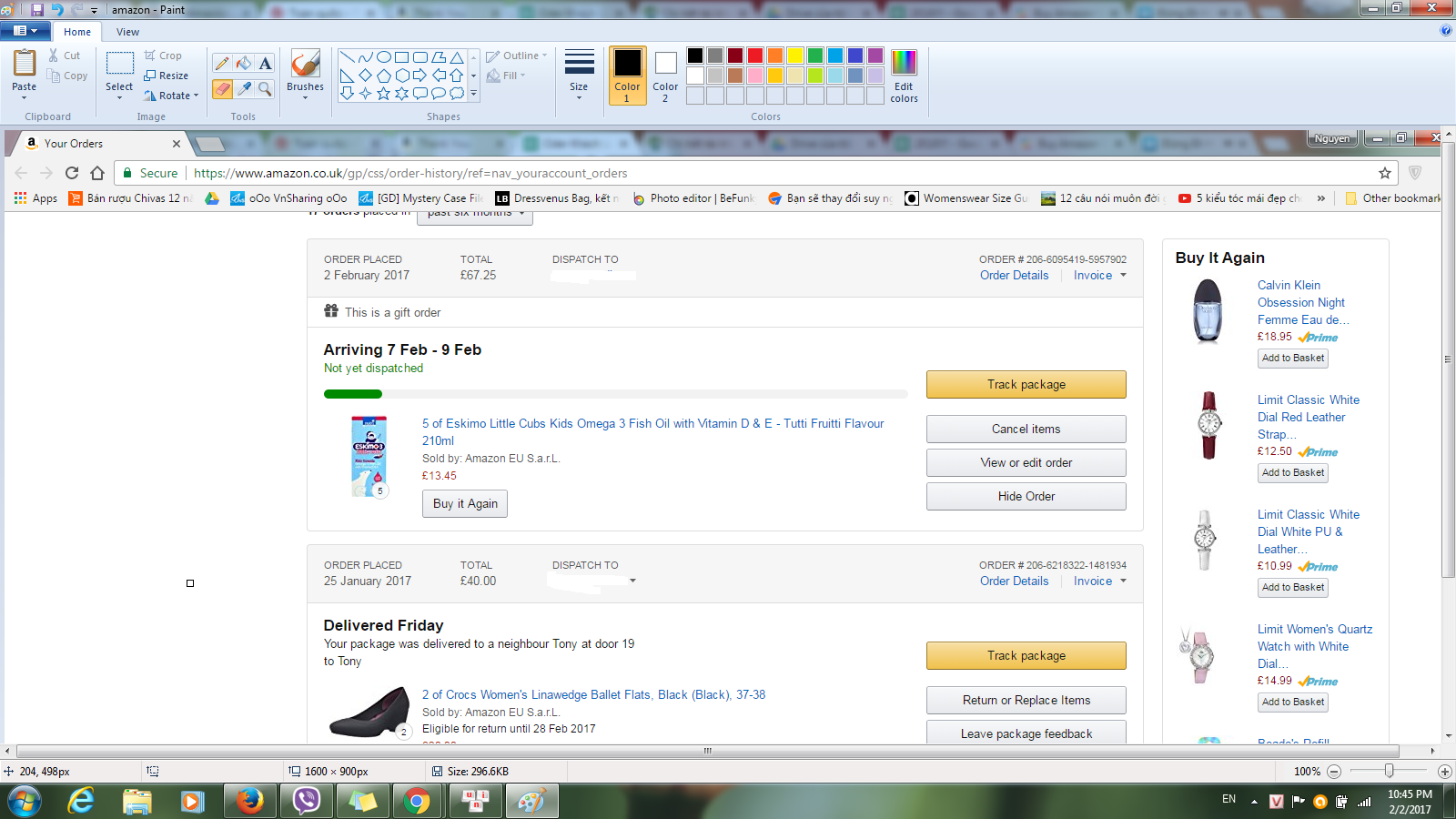Open the Resize dialog
Image resolution: width=1456 pixels, height=819 pixels.
166,76
